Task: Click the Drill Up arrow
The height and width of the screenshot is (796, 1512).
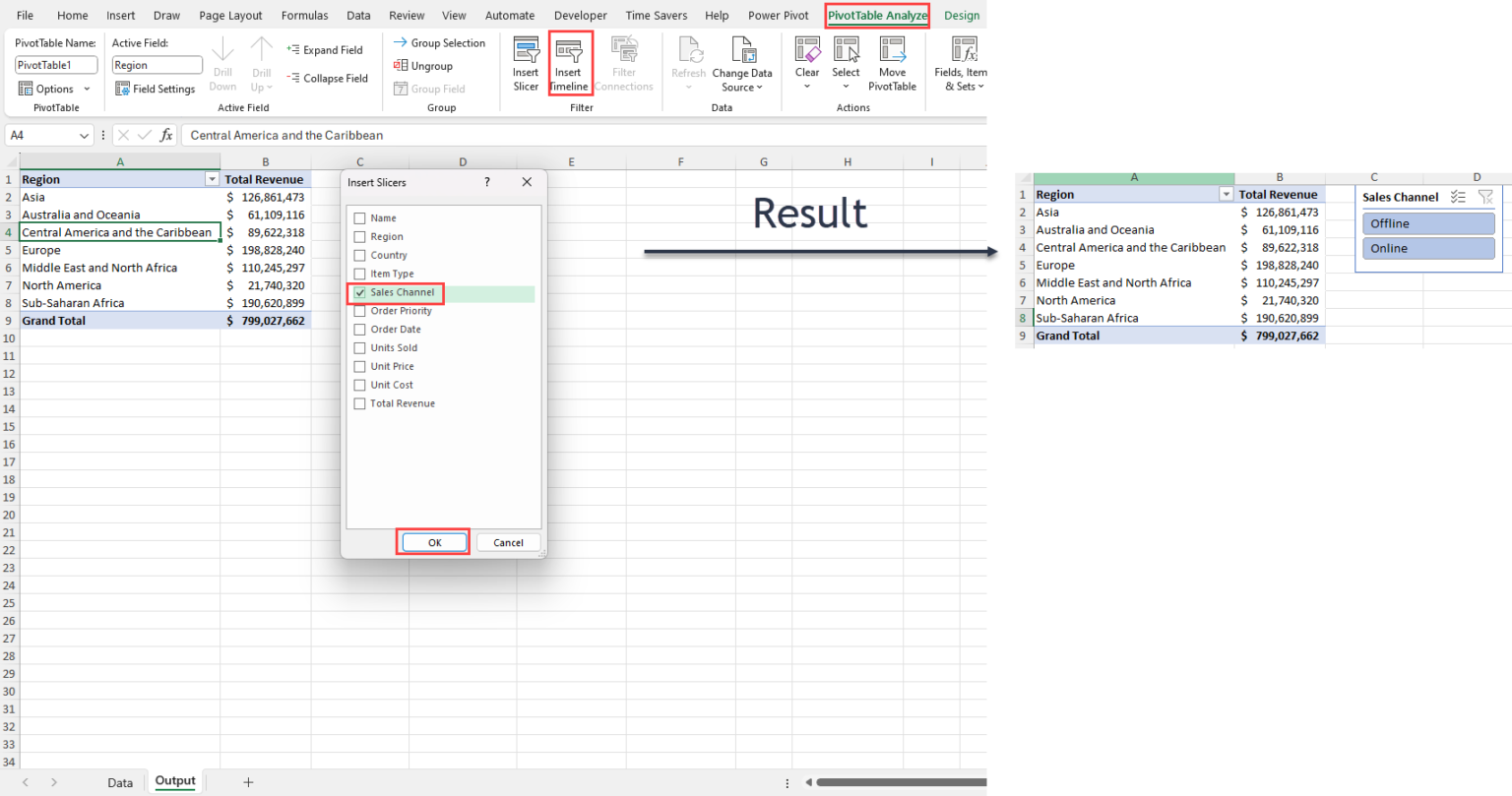Action: tap(261, 49)
